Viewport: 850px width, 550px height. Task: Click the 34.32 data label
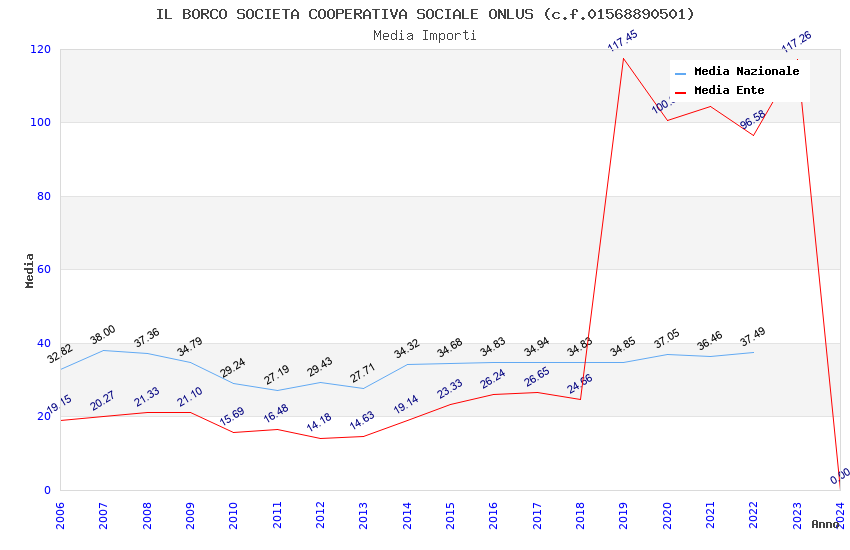coord(407,348)
